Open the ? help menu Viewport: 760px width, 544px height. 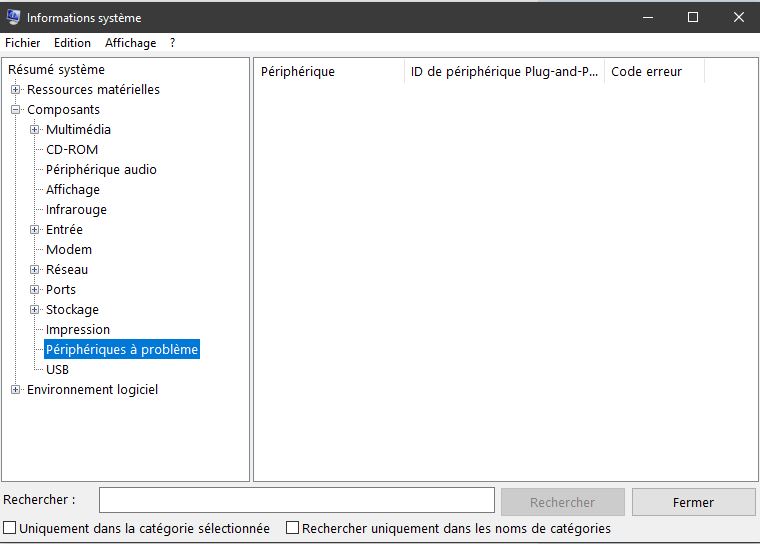click(173, 43)
